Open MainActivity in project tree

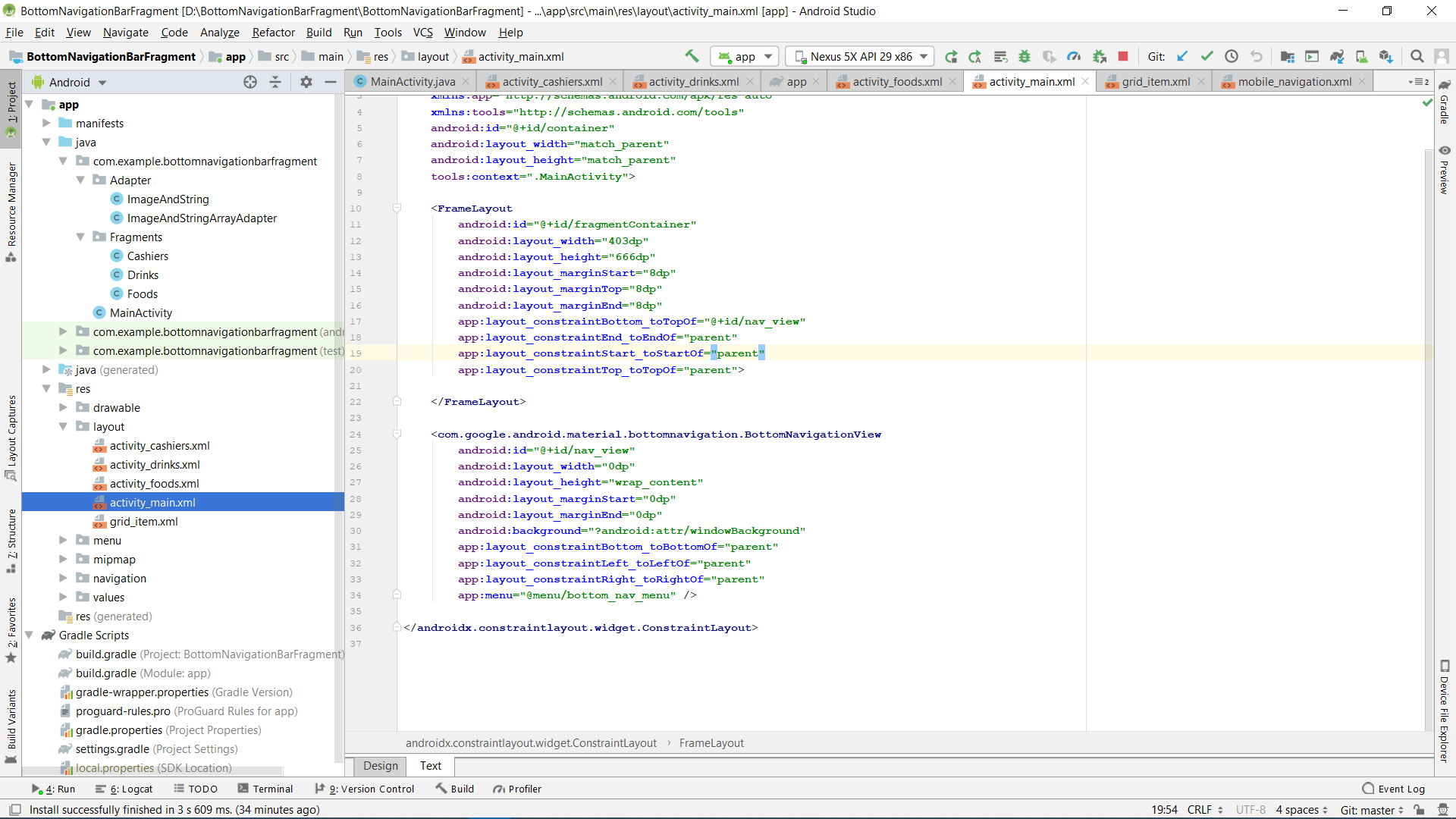click(x=140, y=313)
